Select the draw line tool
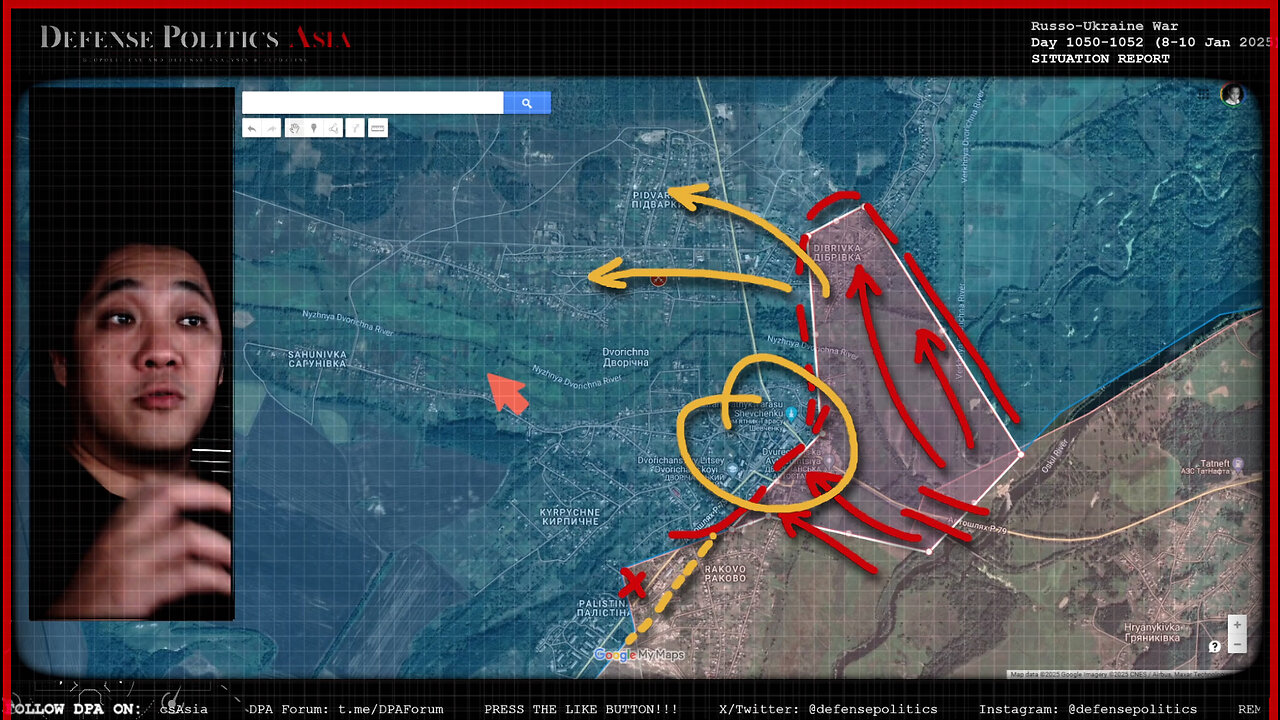Image resolution: width=1280 pixels, height=720 pixels. pos(333,128)
